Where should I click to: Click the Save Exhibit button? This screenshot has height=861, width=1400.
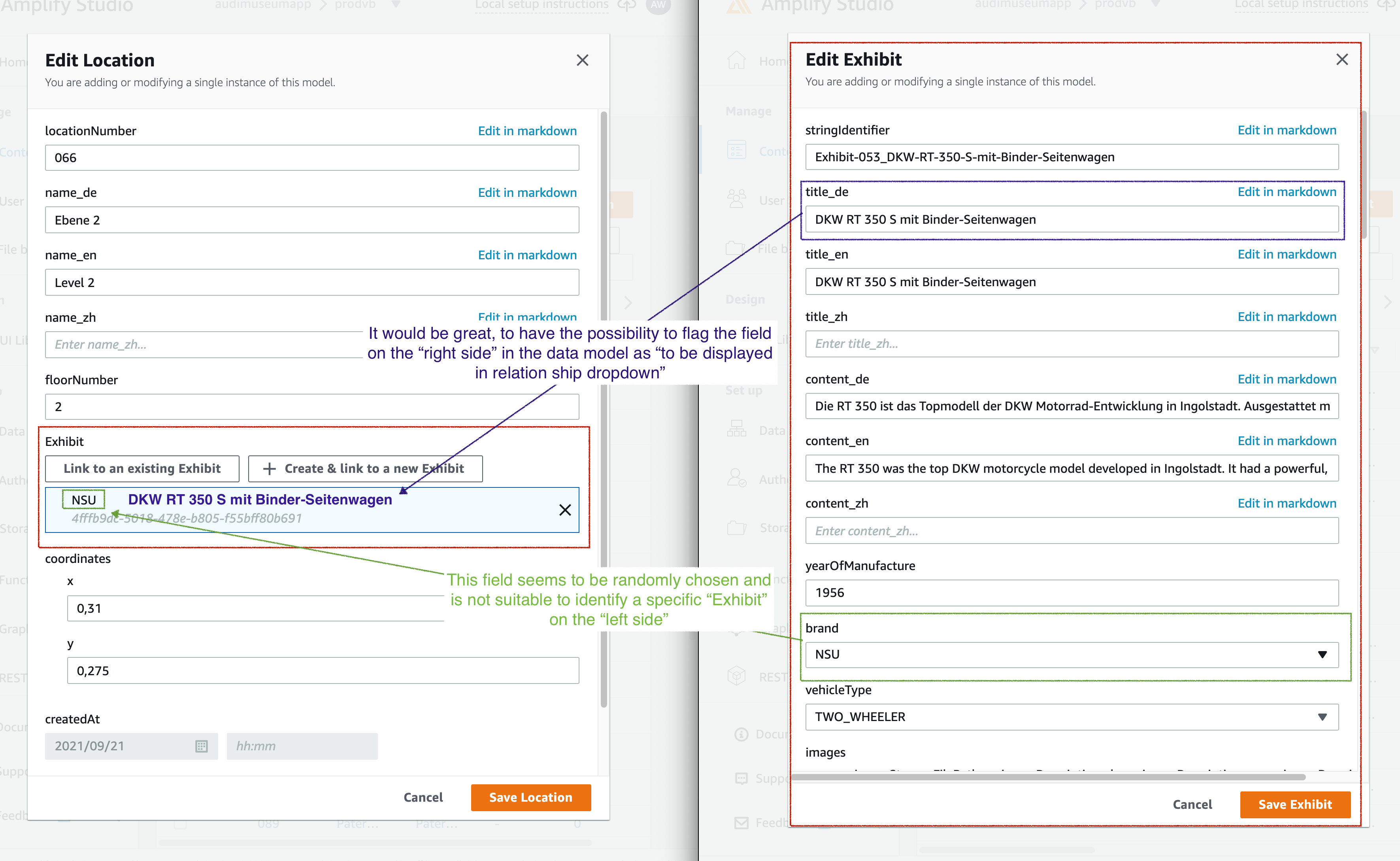pos(1295,804)
